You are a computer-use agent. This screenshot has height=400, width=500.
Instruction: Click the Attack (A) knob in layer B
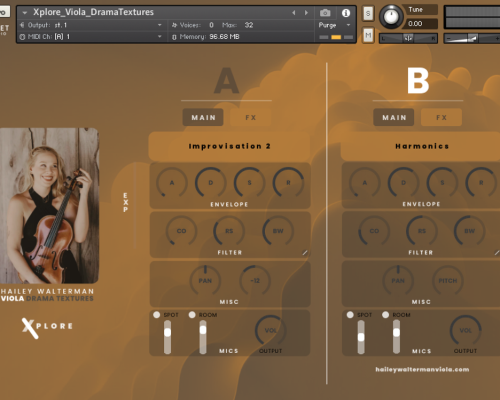tap(365, 183)
